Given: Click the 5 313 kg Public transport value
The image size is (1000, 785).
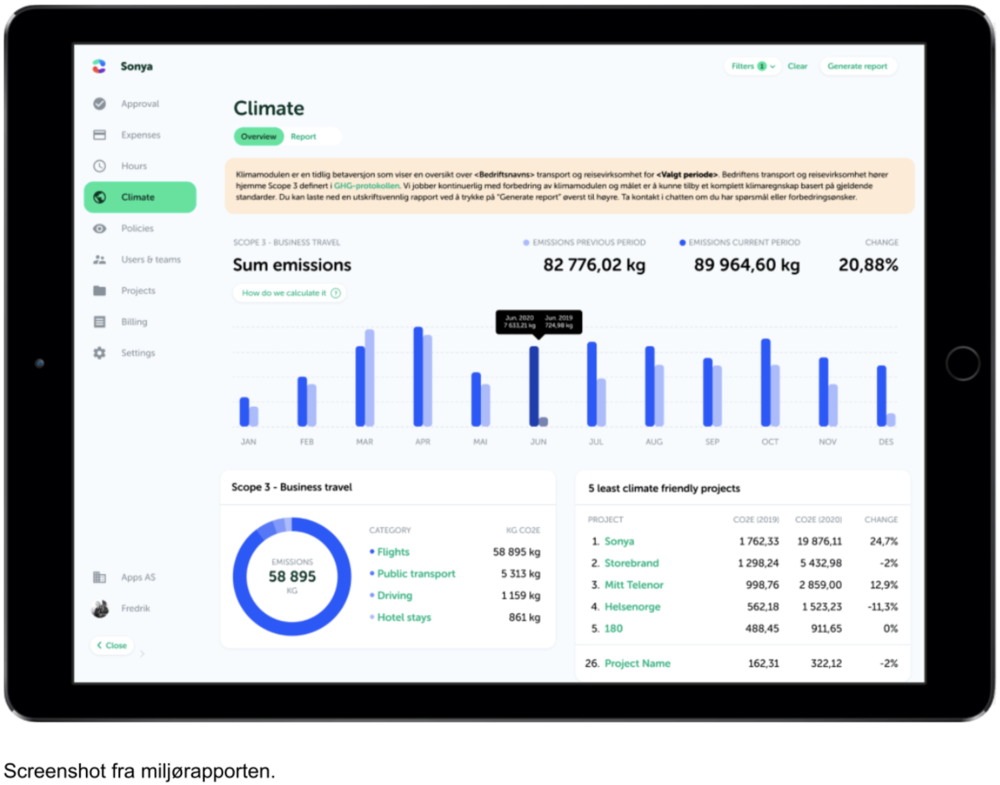Looking at the screenshot, I should pos(520,574).
